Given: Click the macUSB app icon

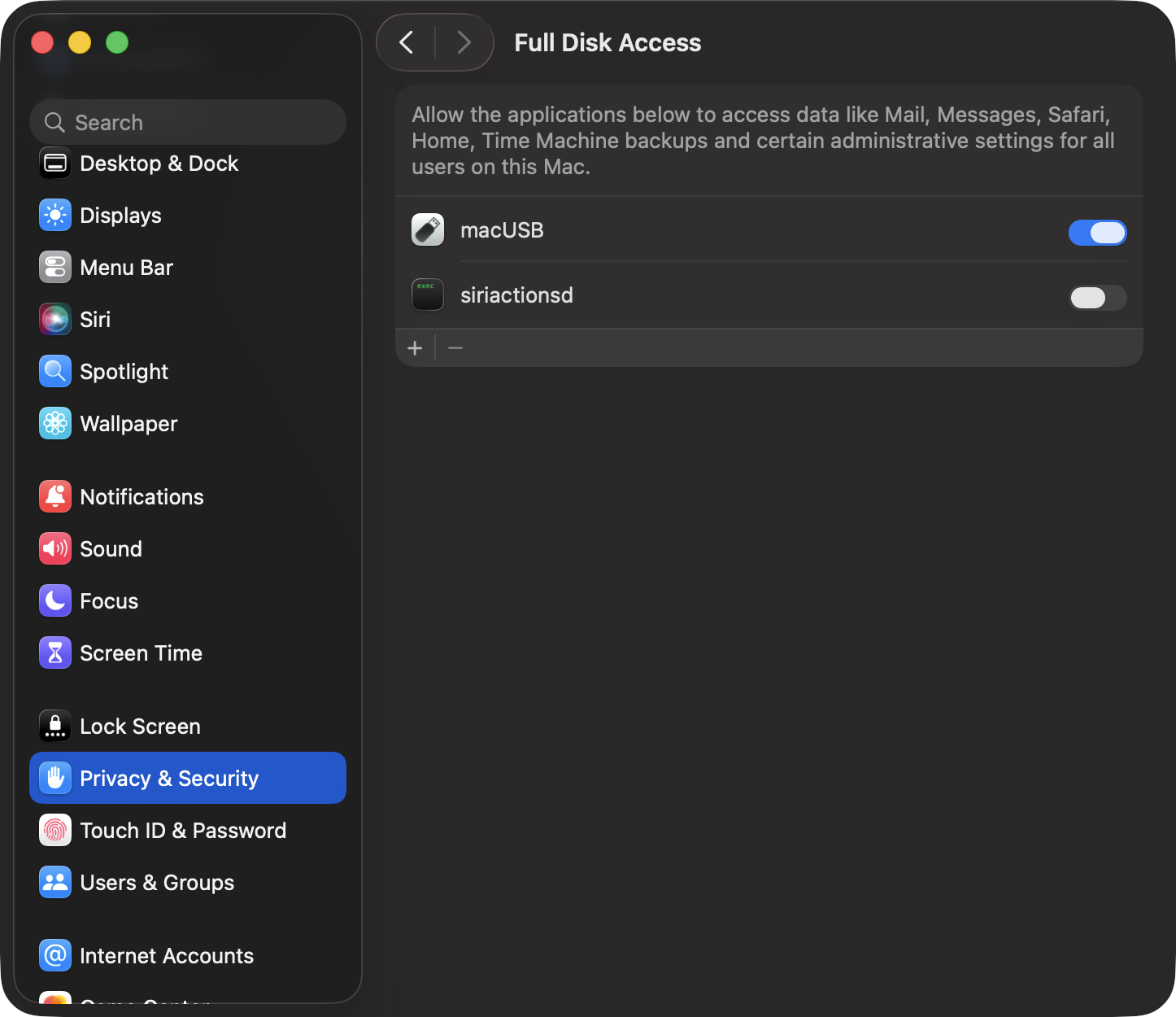Looking at the screenshot, I should tap(428, 230).
